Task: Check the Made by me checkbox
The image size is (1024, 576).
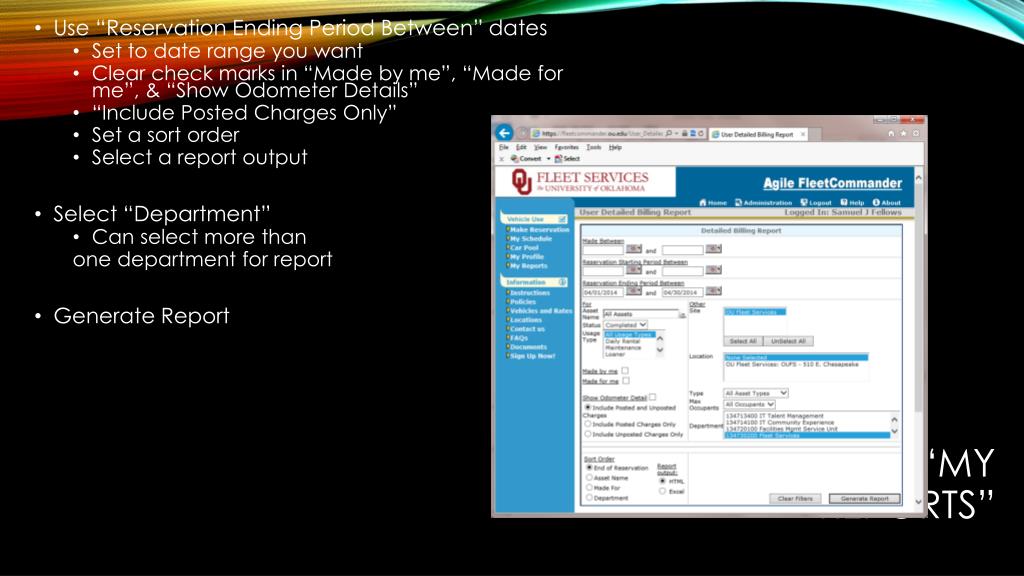Action: pyautogui.click(x=625, y=371)
